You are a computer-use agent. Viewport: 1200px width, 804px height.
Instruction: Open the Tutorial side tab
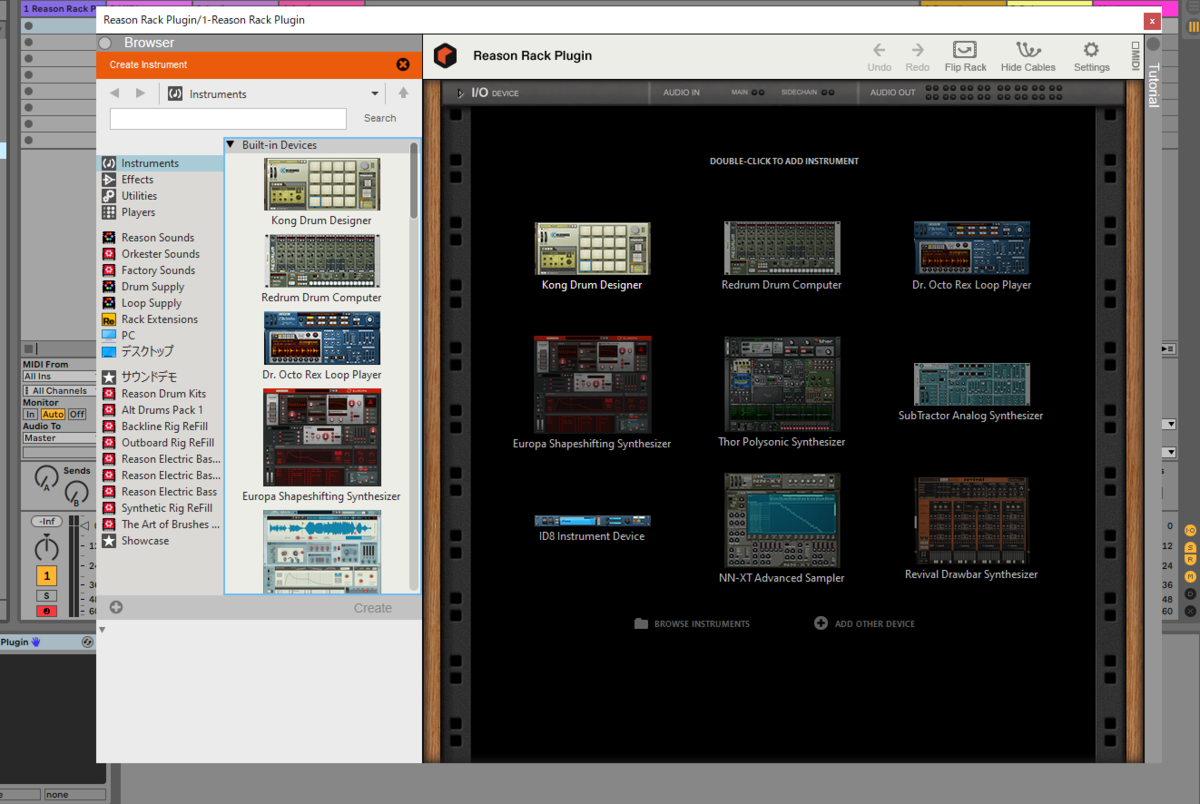click(1152, 84)
